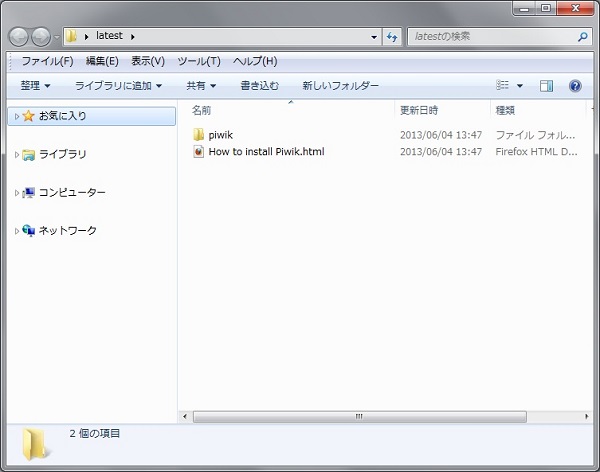Select ライブラリ in navigation pane

(63, 154)
